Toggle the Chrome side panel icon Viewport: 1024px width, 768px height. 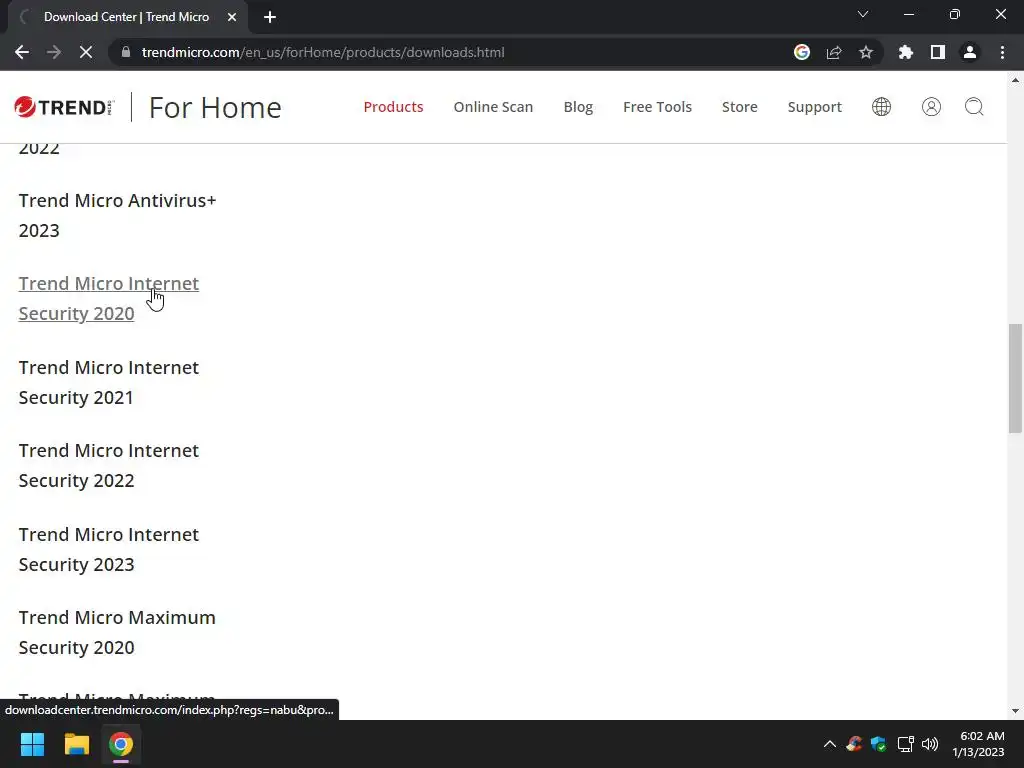click(x=937, y=52)
